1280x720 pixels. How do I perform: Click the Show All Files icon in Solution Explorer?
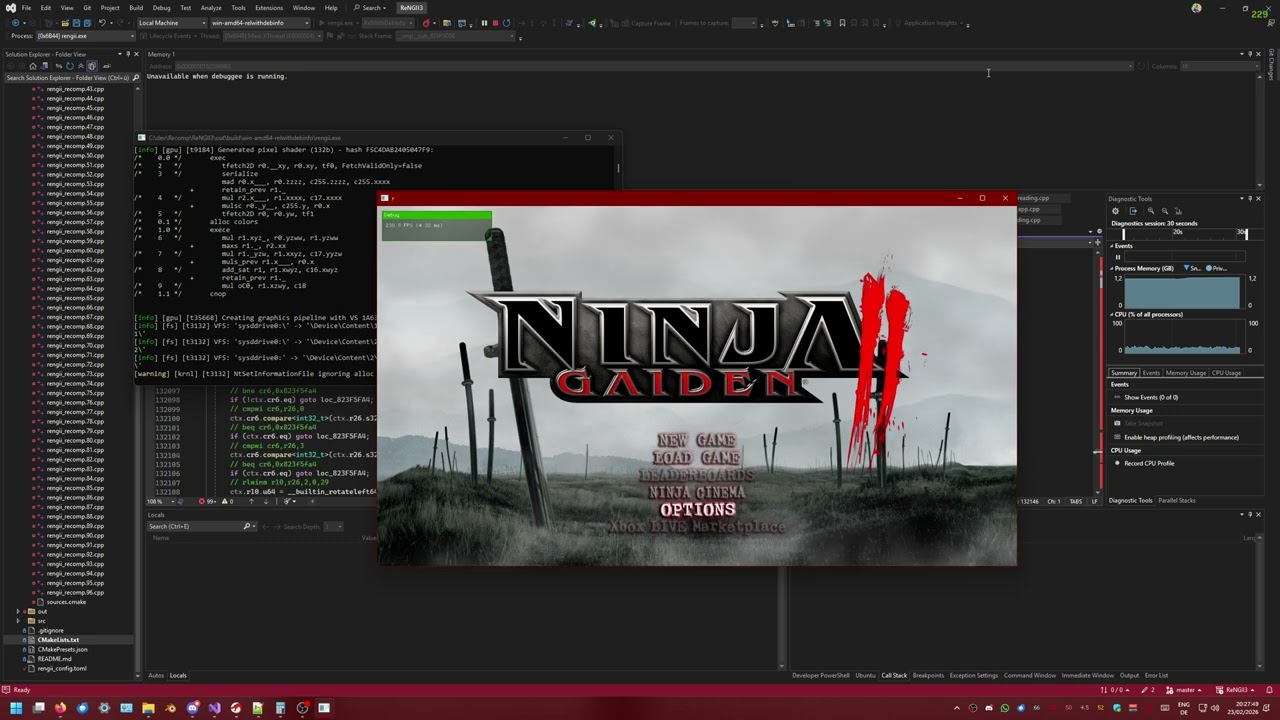tap(91, 66)
